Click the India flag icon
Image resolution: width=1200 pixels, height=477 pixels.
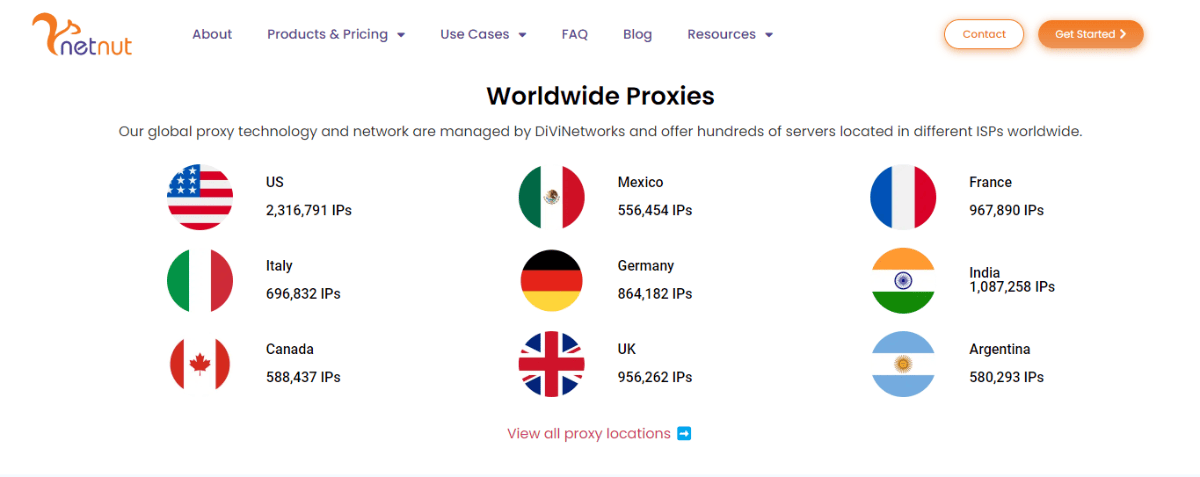tap(903, 281)
